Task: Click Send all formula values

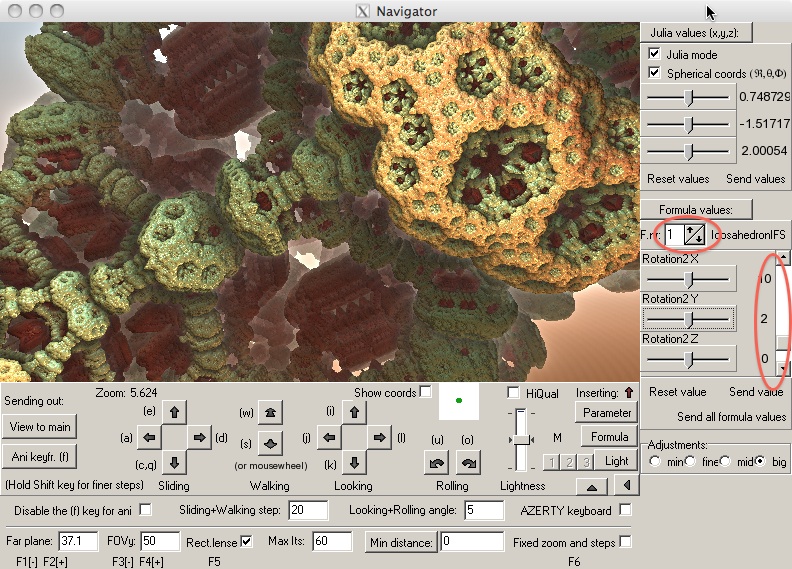Action: pyautogui.click(x=731, y=417)
